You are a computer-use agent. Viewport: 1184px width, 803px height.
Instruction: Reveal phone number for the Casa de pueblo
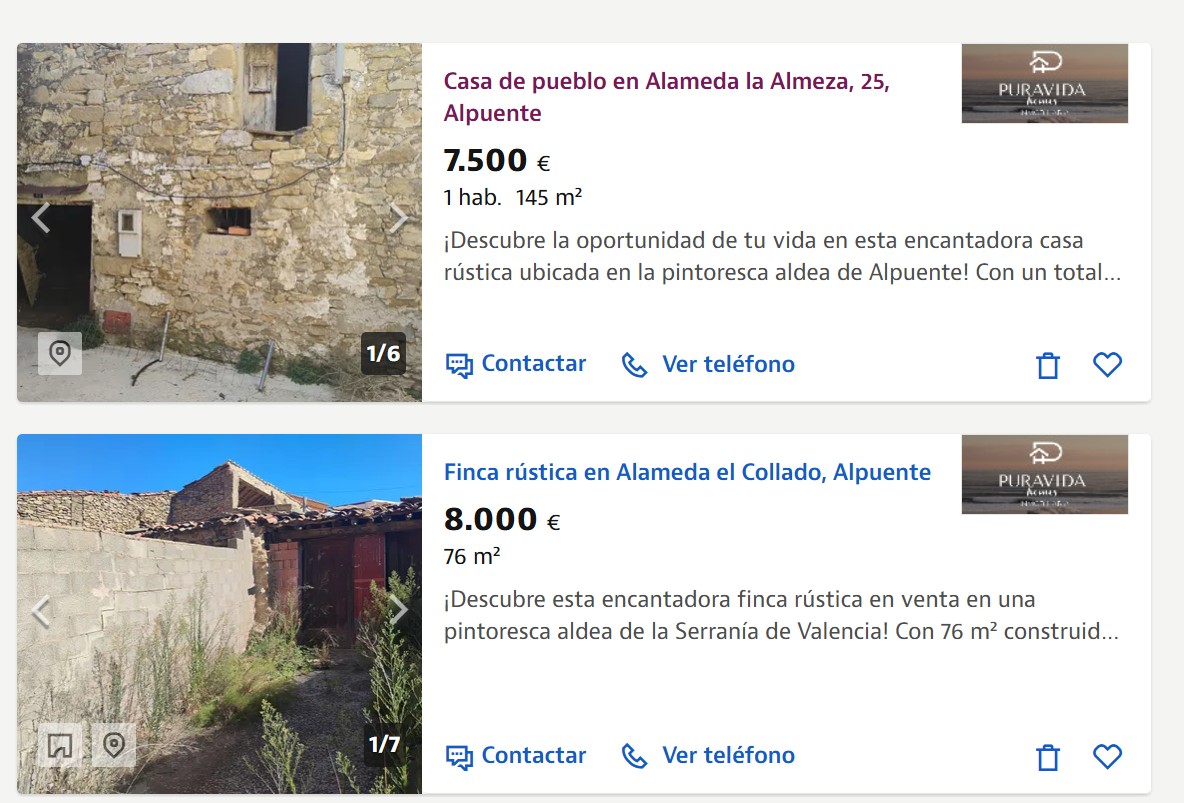click(708, 364)
